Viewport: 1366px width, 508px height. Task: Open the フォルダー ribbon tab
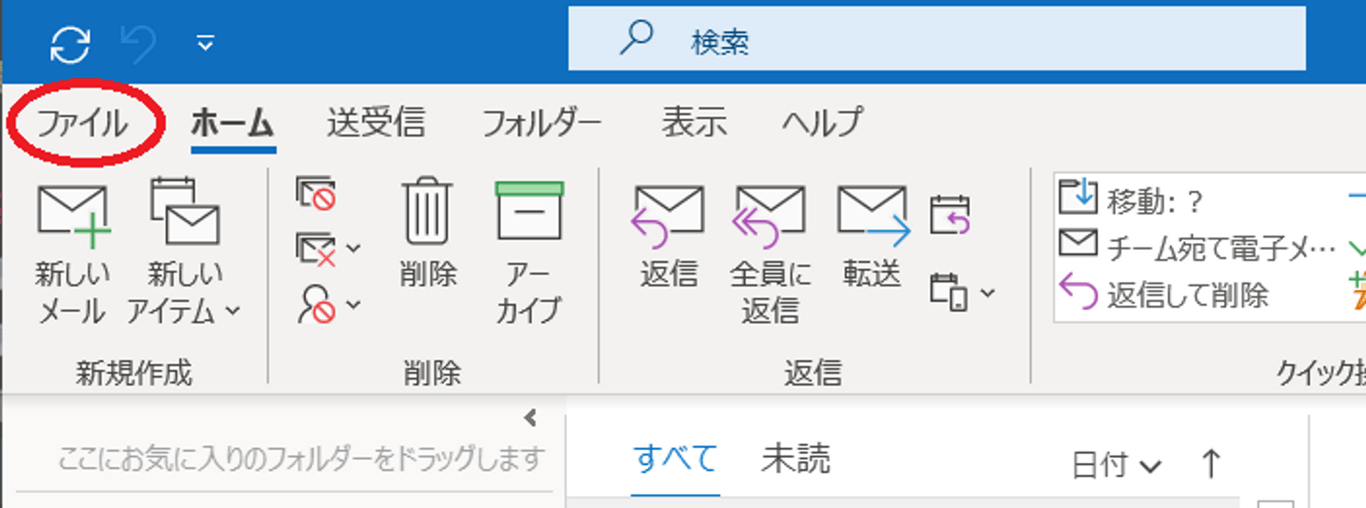coord(542,123)
